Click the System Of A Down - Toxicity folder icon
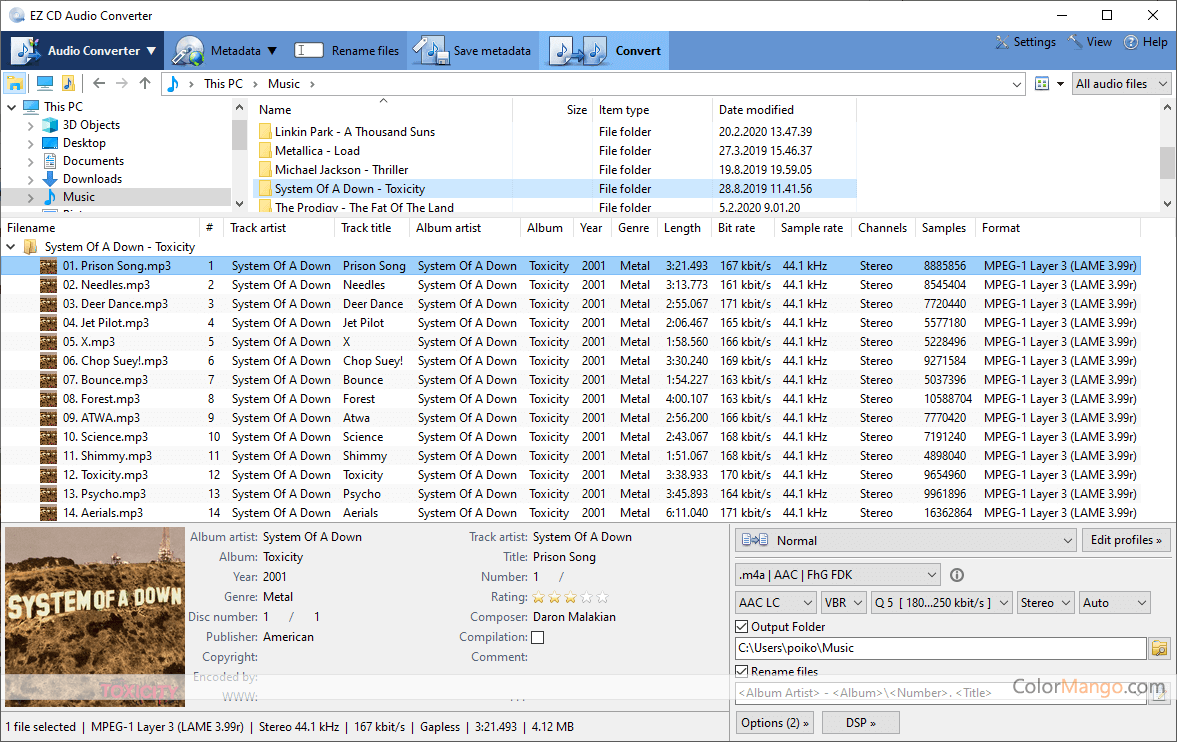 click(265, 189)
